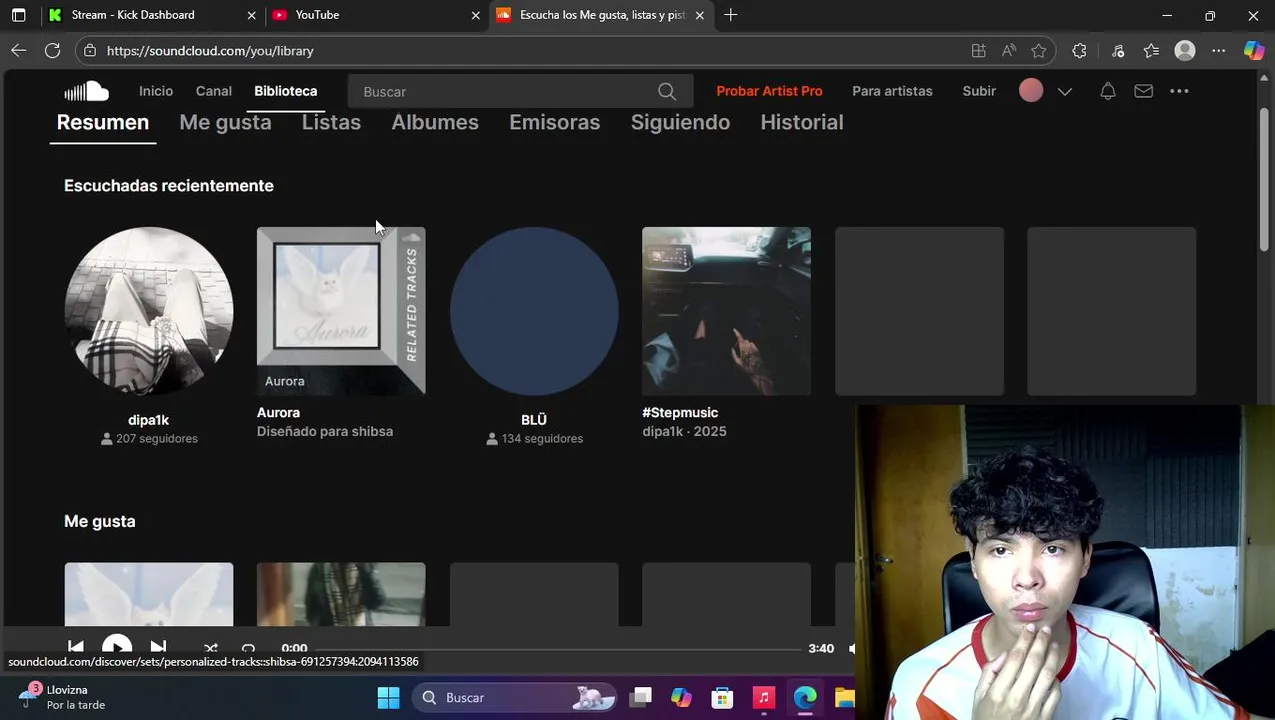The image size is (1275, 720).
Task: Open the Windows Start menu
Action: click(388, 697)
